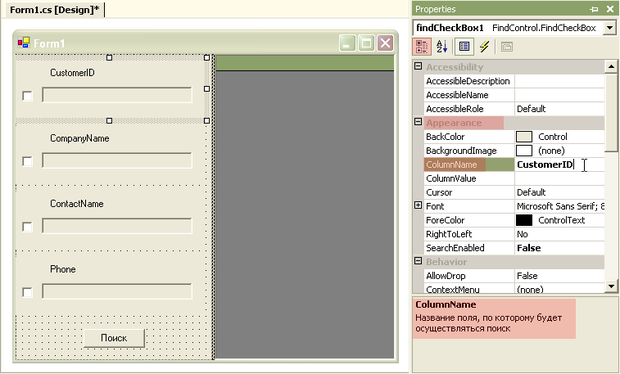The image size is (620, 374).
Task: Tick the Phone checkbox
Action: tap(27, 292)
